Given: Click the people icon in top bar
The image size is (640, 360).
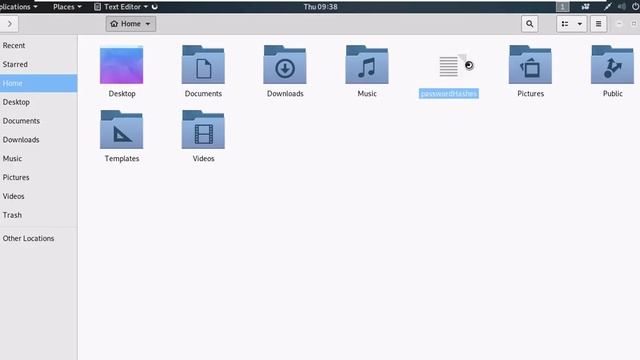Looking at the screenshot, I should pos(585,7).
